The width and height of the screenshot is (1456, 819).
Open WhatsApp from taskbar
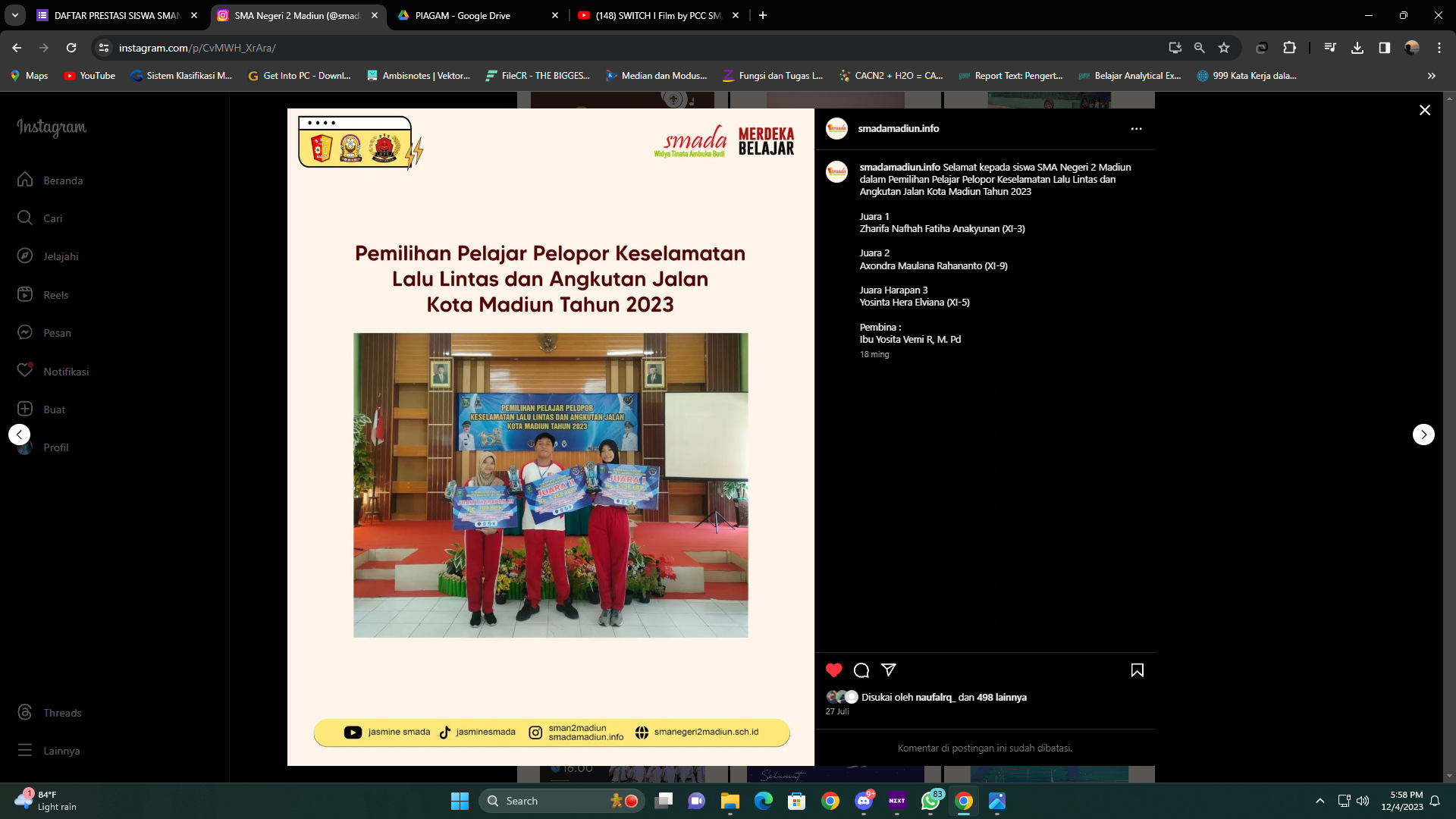(x=930, y=801)
